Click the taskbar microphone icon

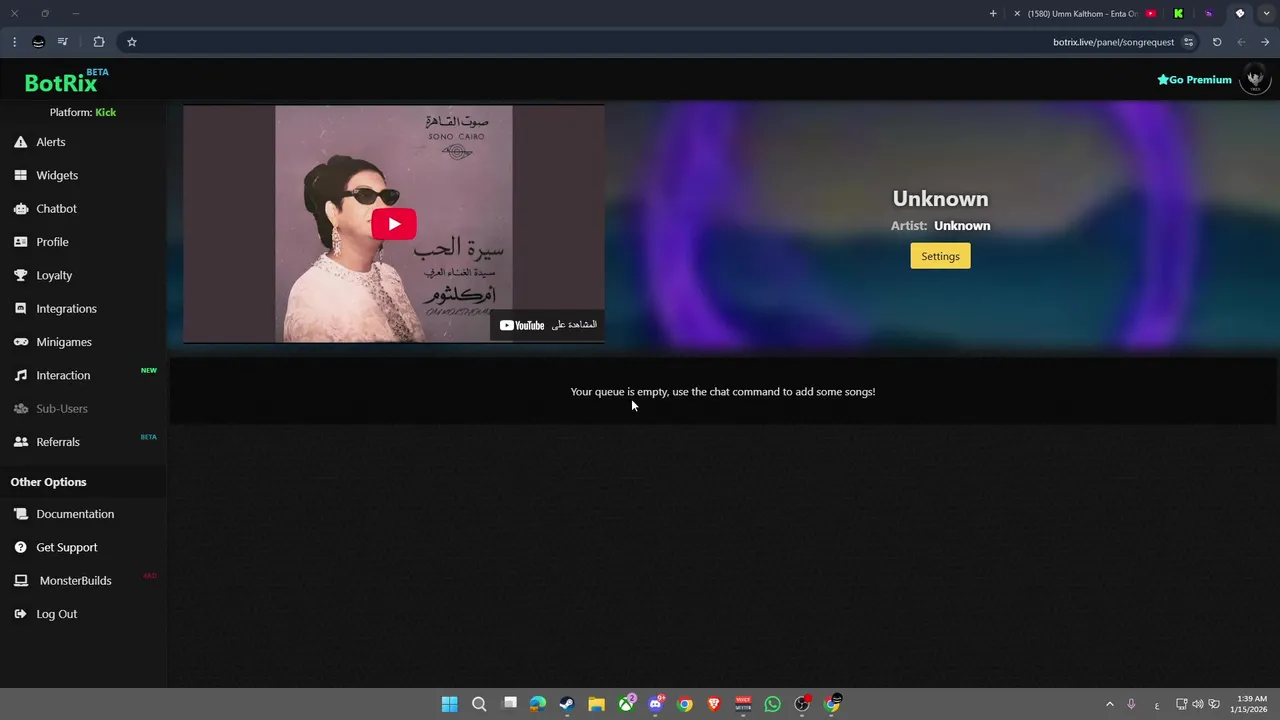[1131, 704]
